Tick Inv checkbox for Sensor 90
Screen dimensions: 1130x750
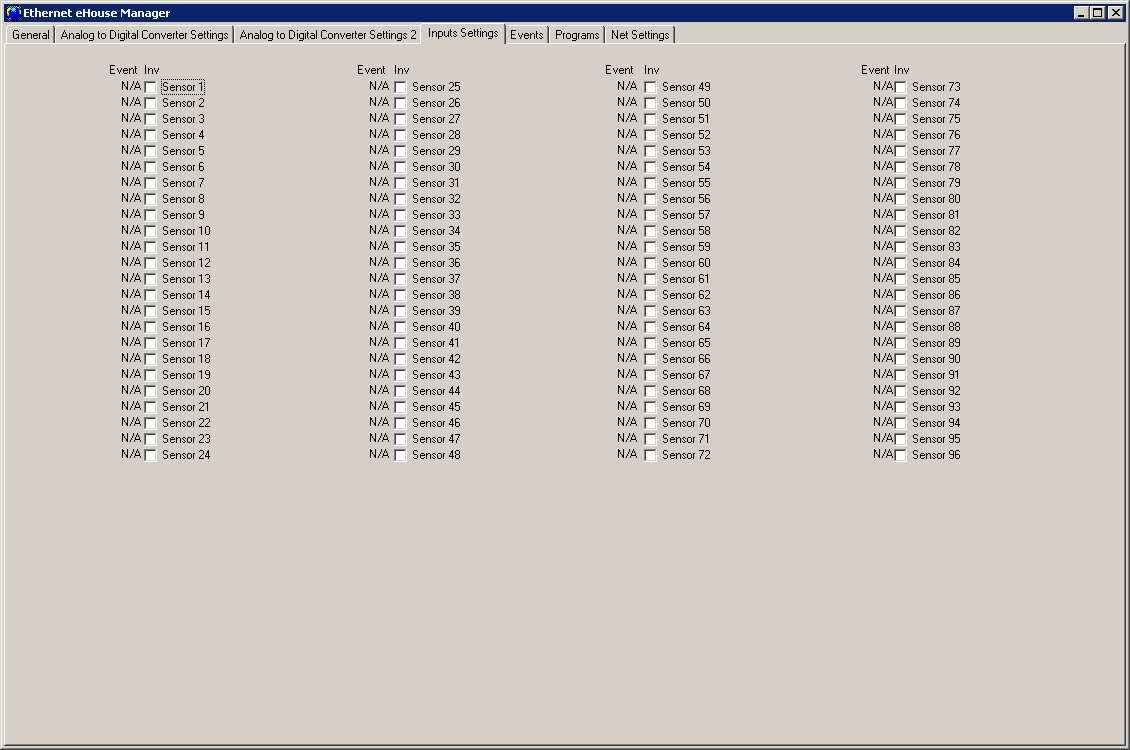click(900, 359)
